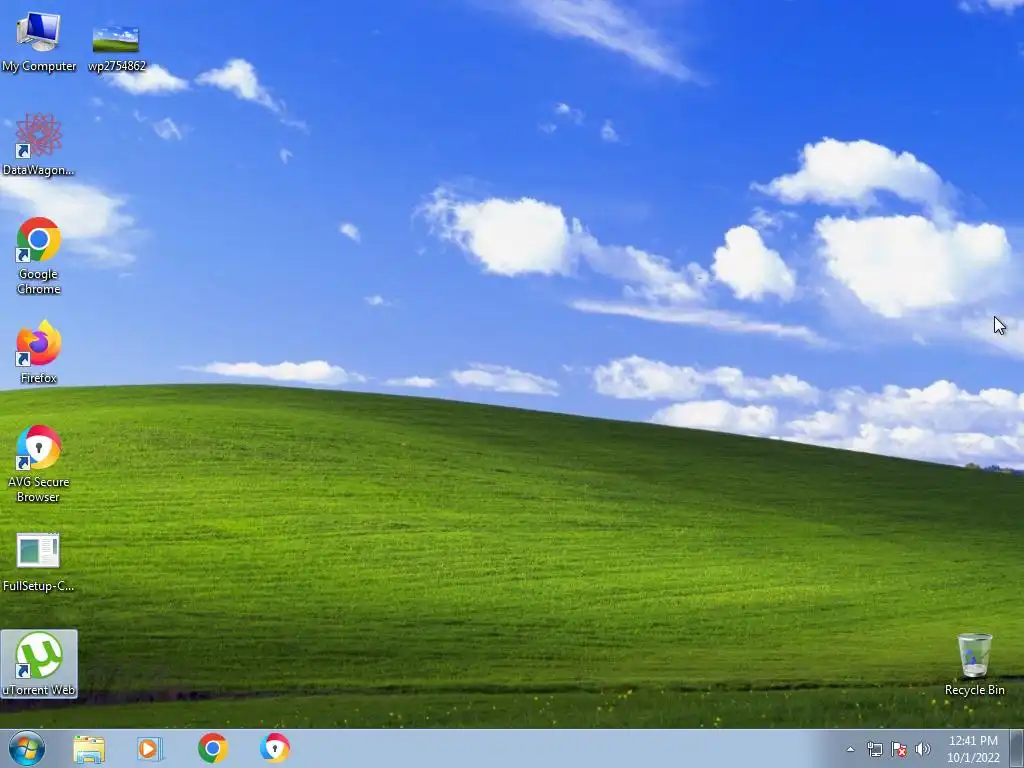This screenshot has height=768, width=1024.
Task: Launch Google Chrome from the taskbar
Action: click(213, 748)
